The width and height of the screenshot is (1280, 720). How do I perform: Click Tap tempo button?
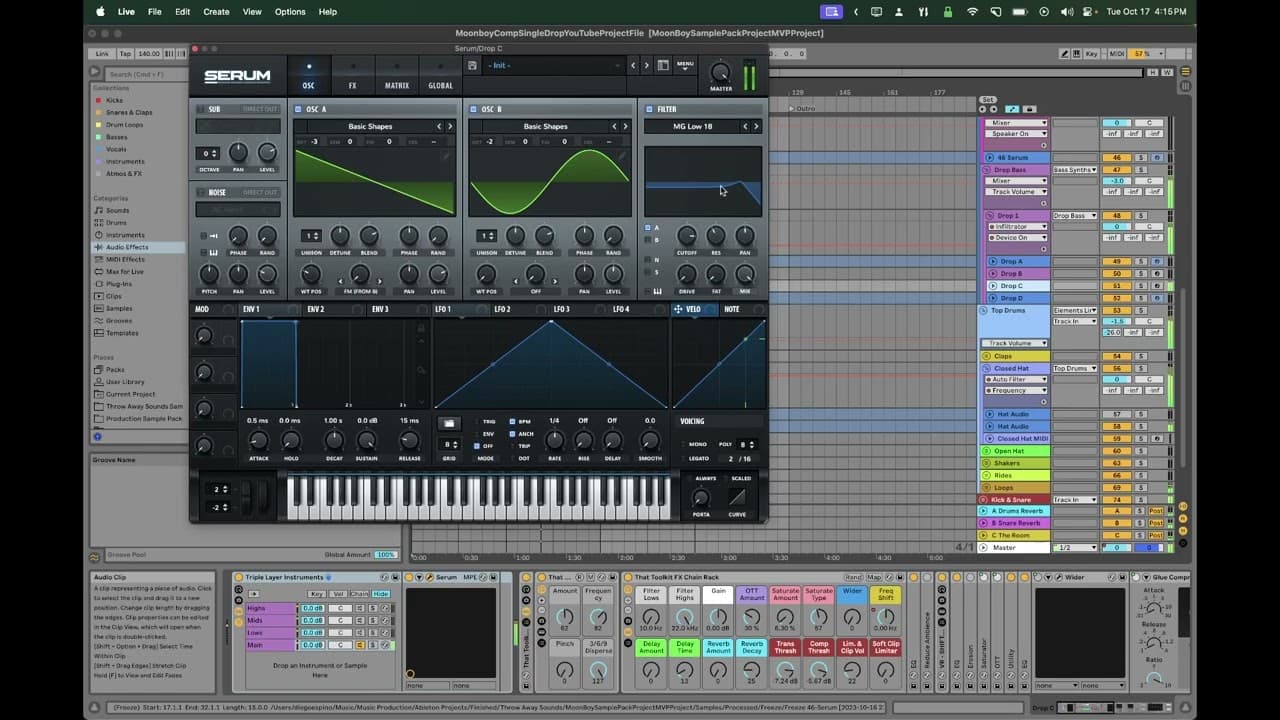pos(125,53)
